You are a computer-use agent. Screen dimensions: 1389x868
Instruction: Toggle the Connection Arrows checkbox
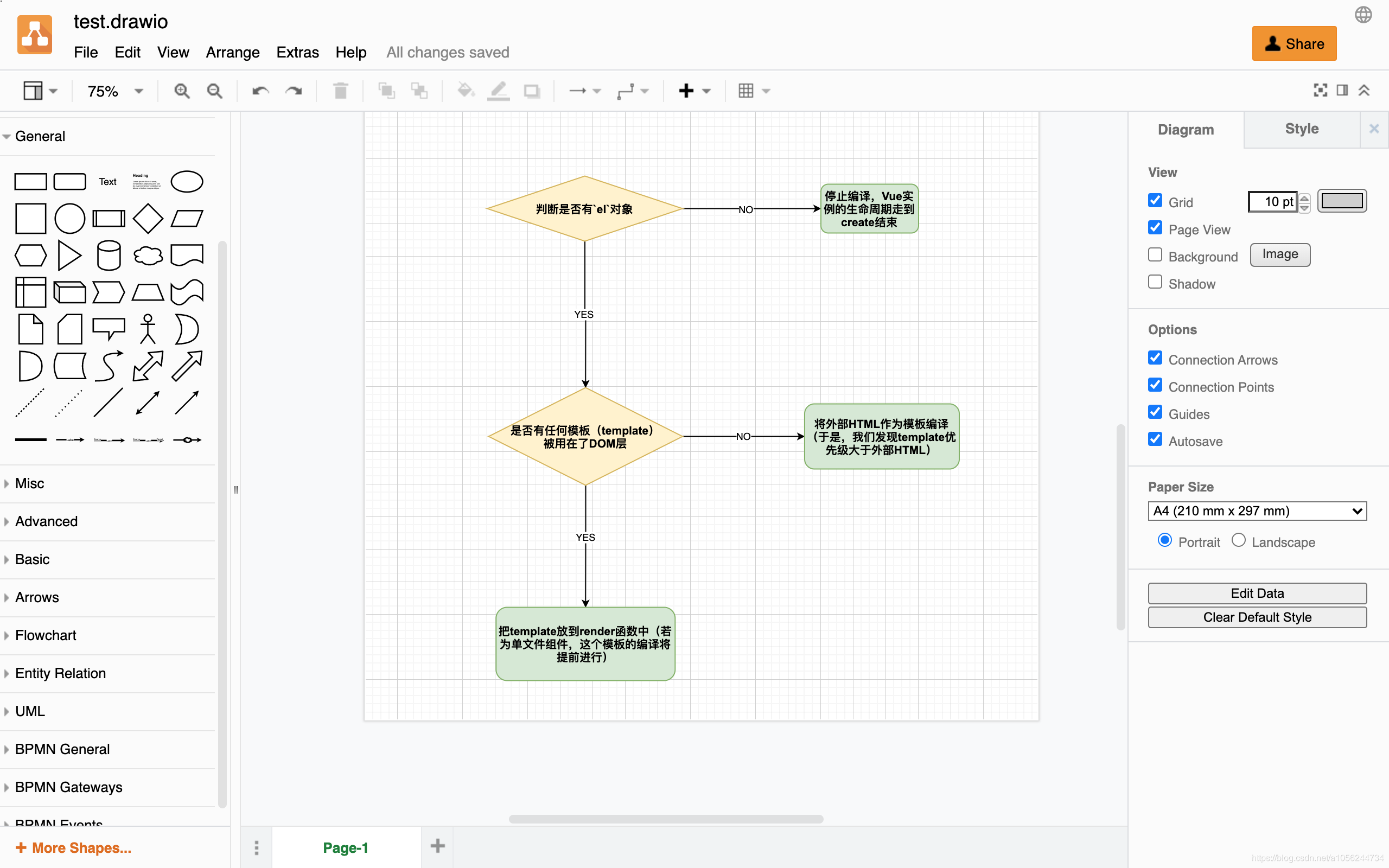pos(1155,358)
